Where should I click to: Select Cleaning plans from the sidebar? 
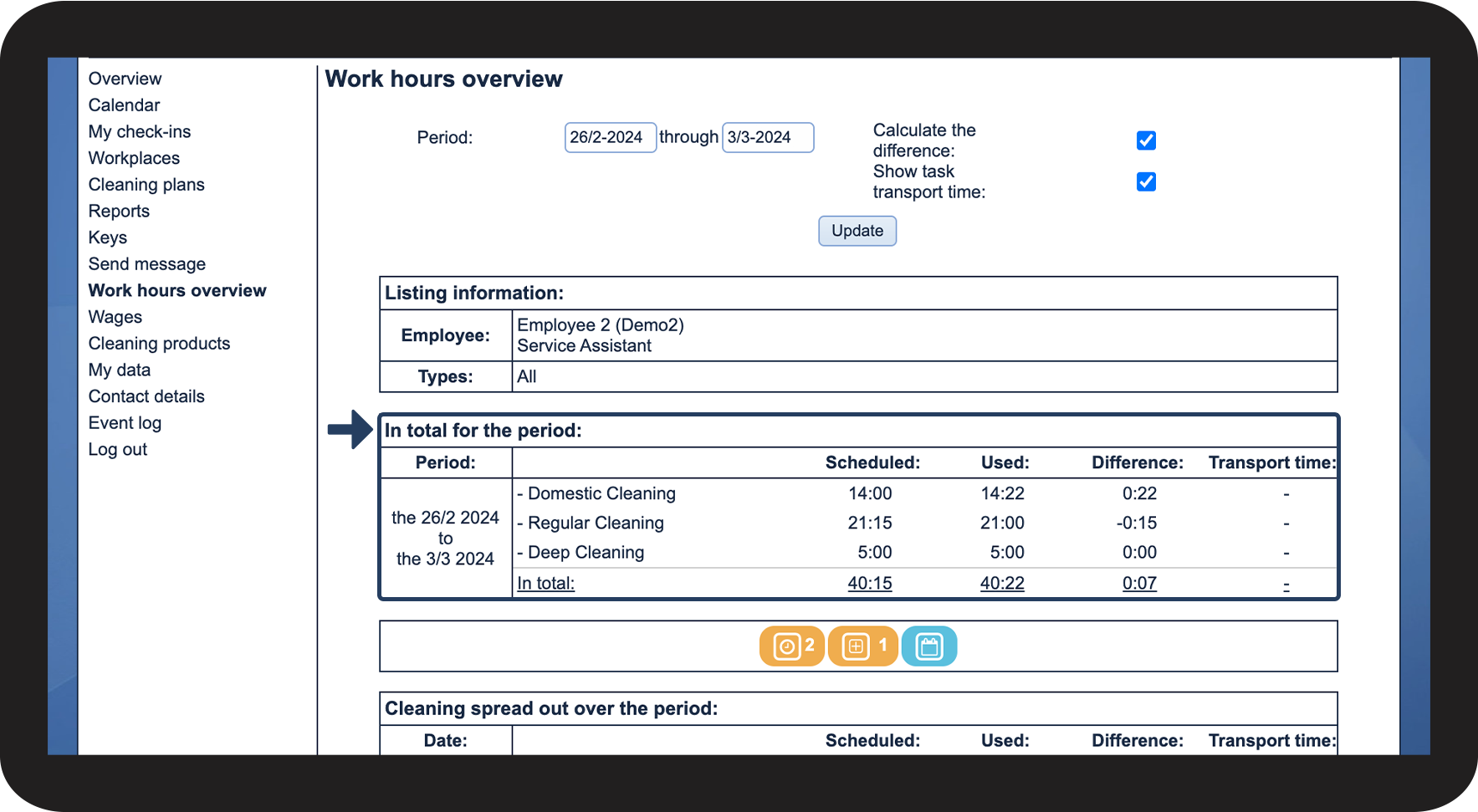[146, 185]
